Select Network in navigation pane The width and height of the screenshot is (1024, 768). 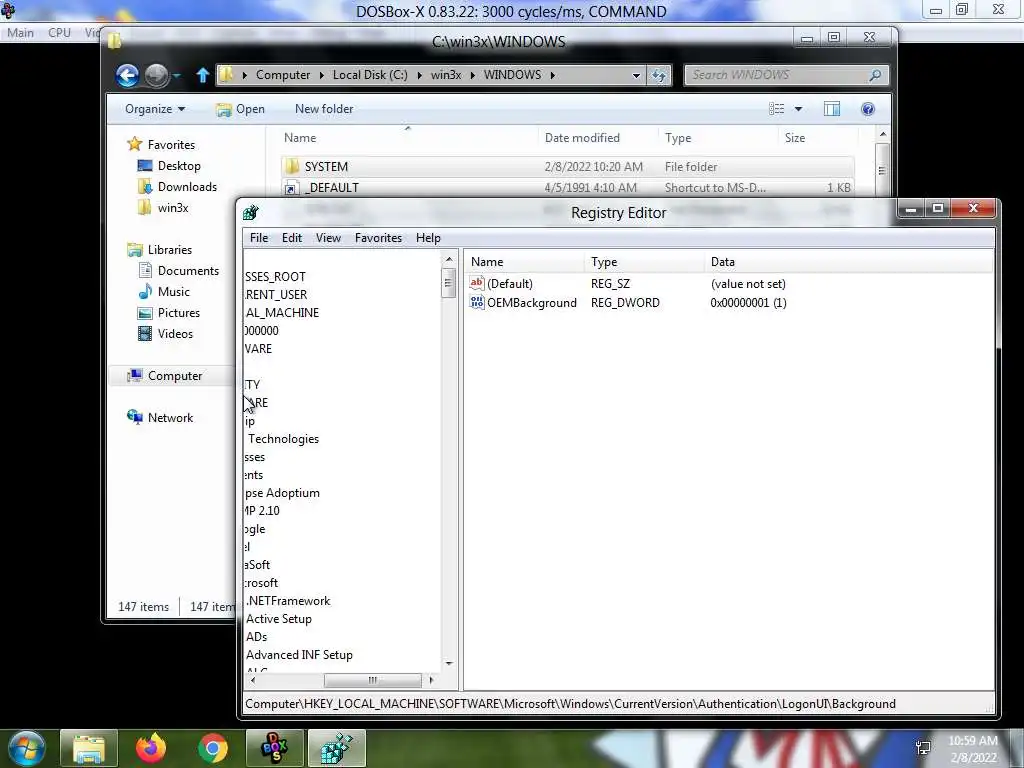click(161, 418)
